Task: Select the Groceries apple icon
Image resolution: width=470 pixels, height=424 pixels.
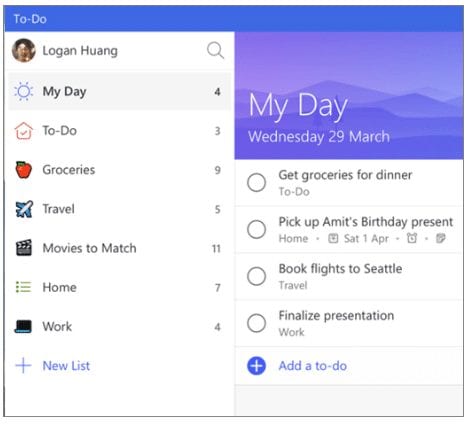Action: pos(24,170)
